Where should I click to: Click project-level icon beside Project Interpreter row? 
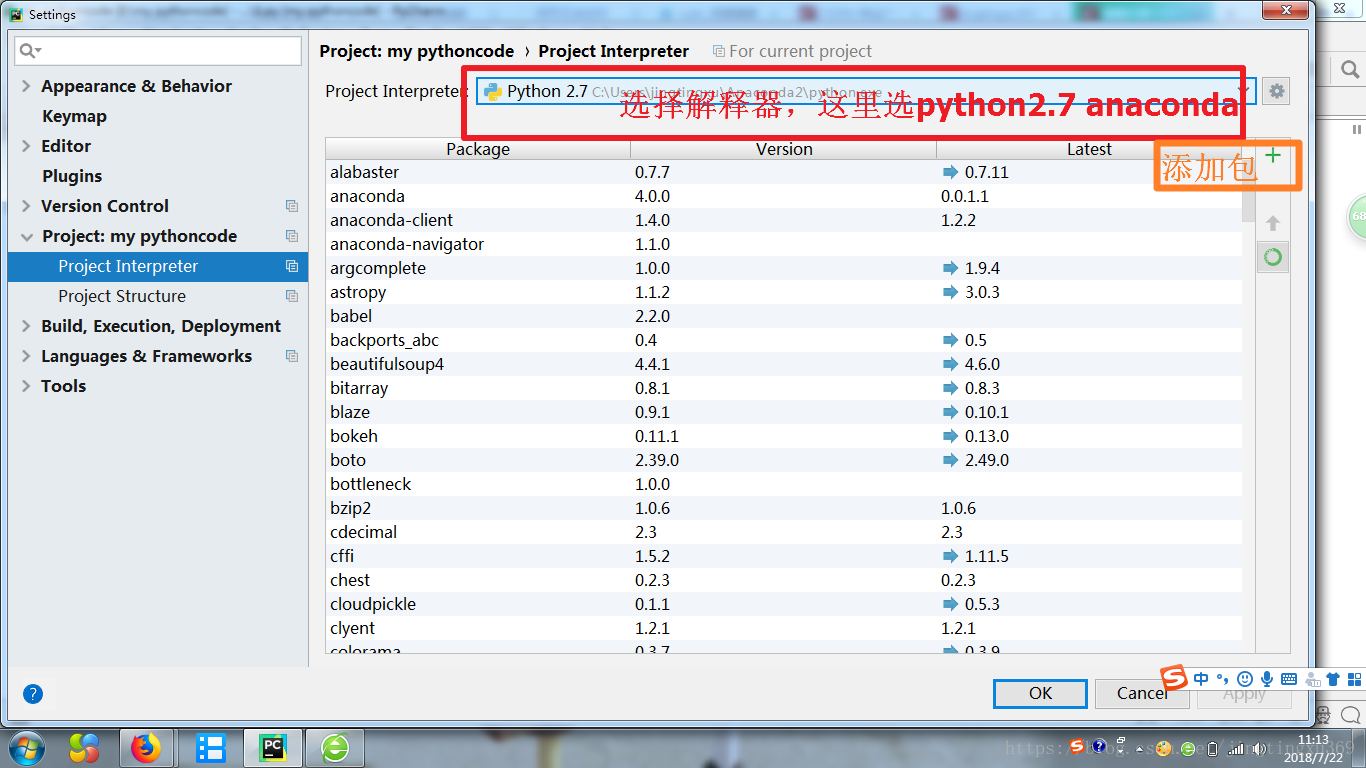point(292,266)
